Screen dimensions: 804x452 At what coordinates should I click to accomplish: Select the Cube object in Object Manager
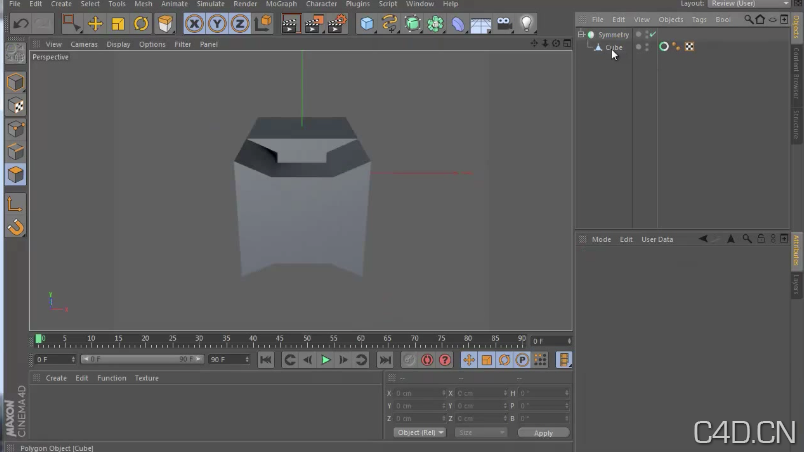pos(613,47)
